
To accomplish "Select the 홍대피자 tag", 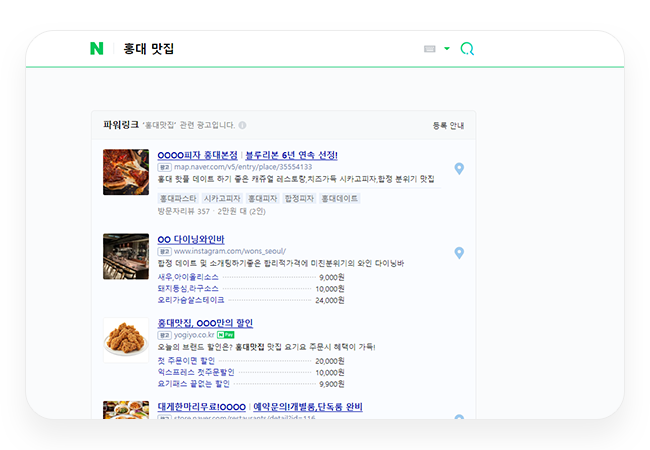I will click(x=262, y=198).
